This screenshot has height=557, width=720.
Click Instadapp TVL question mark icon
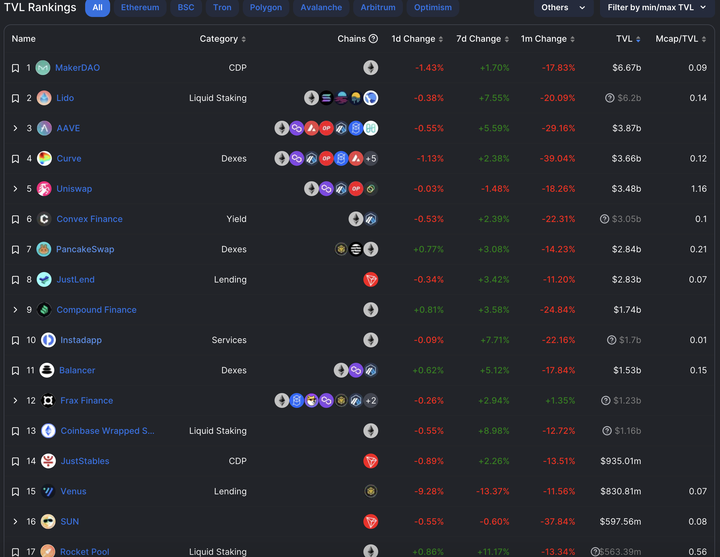click(611, 340)
